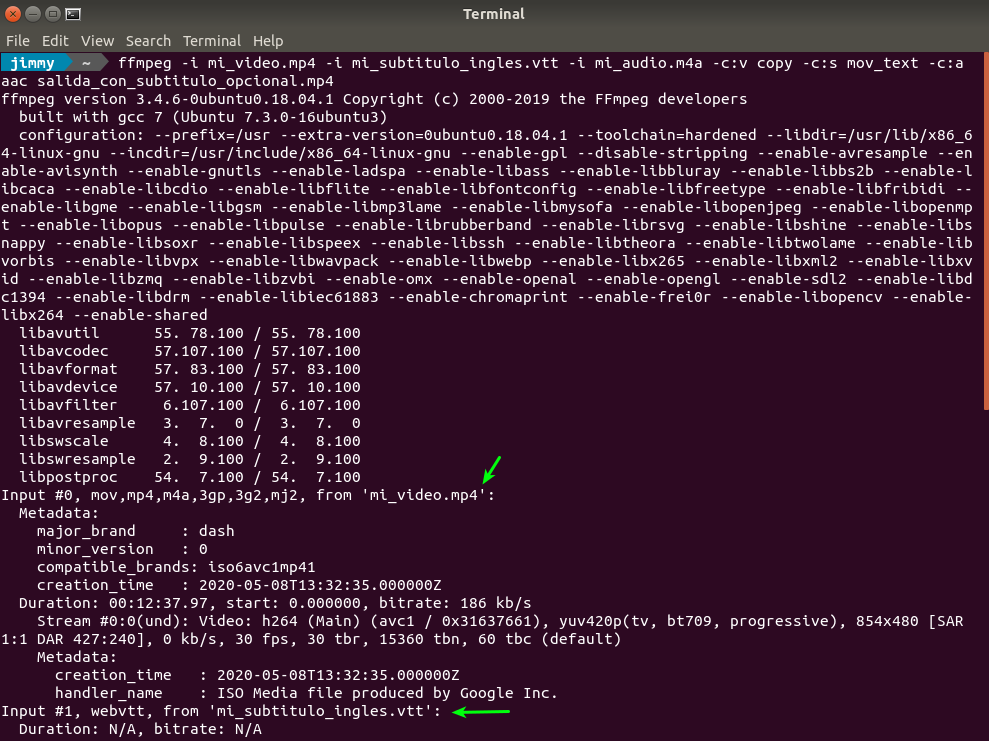Screen dimensions: 989x741
Task: Click the tilde home directory prompt segment
Action: click(86, 63)
